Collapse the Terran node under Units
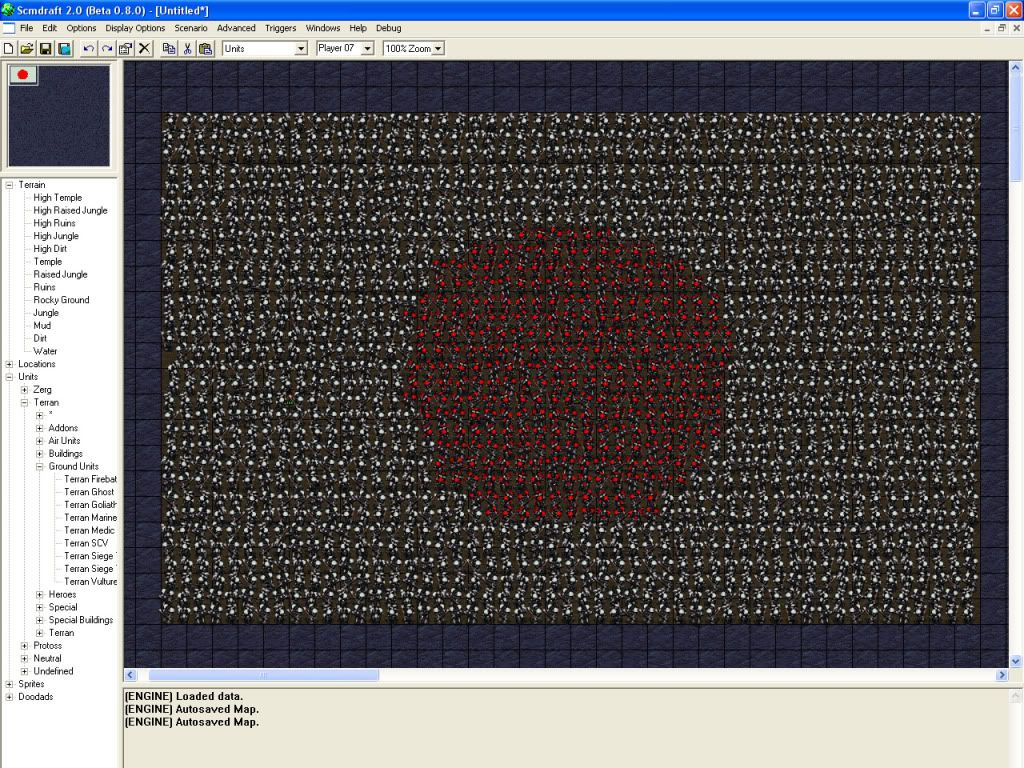The width and height of the screenshot is (1024, 768). click(24, 402)
